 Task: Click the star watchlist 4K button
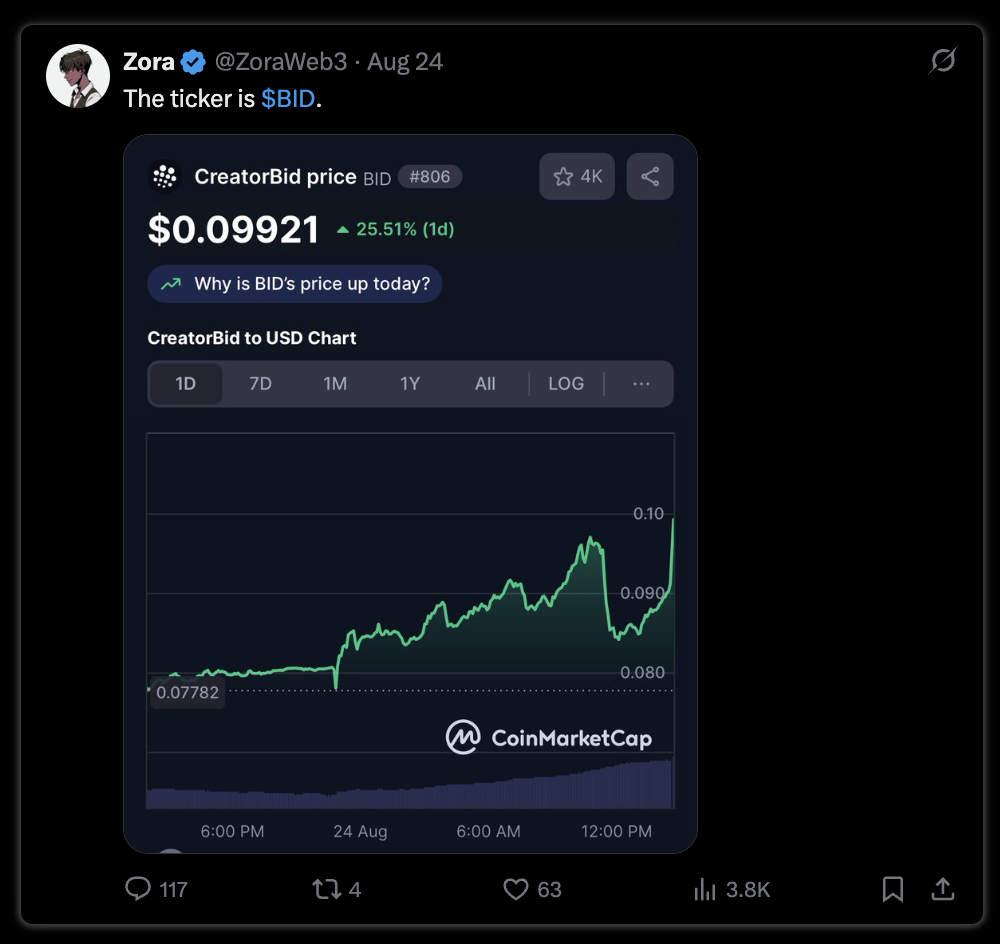tap(577, 177)
